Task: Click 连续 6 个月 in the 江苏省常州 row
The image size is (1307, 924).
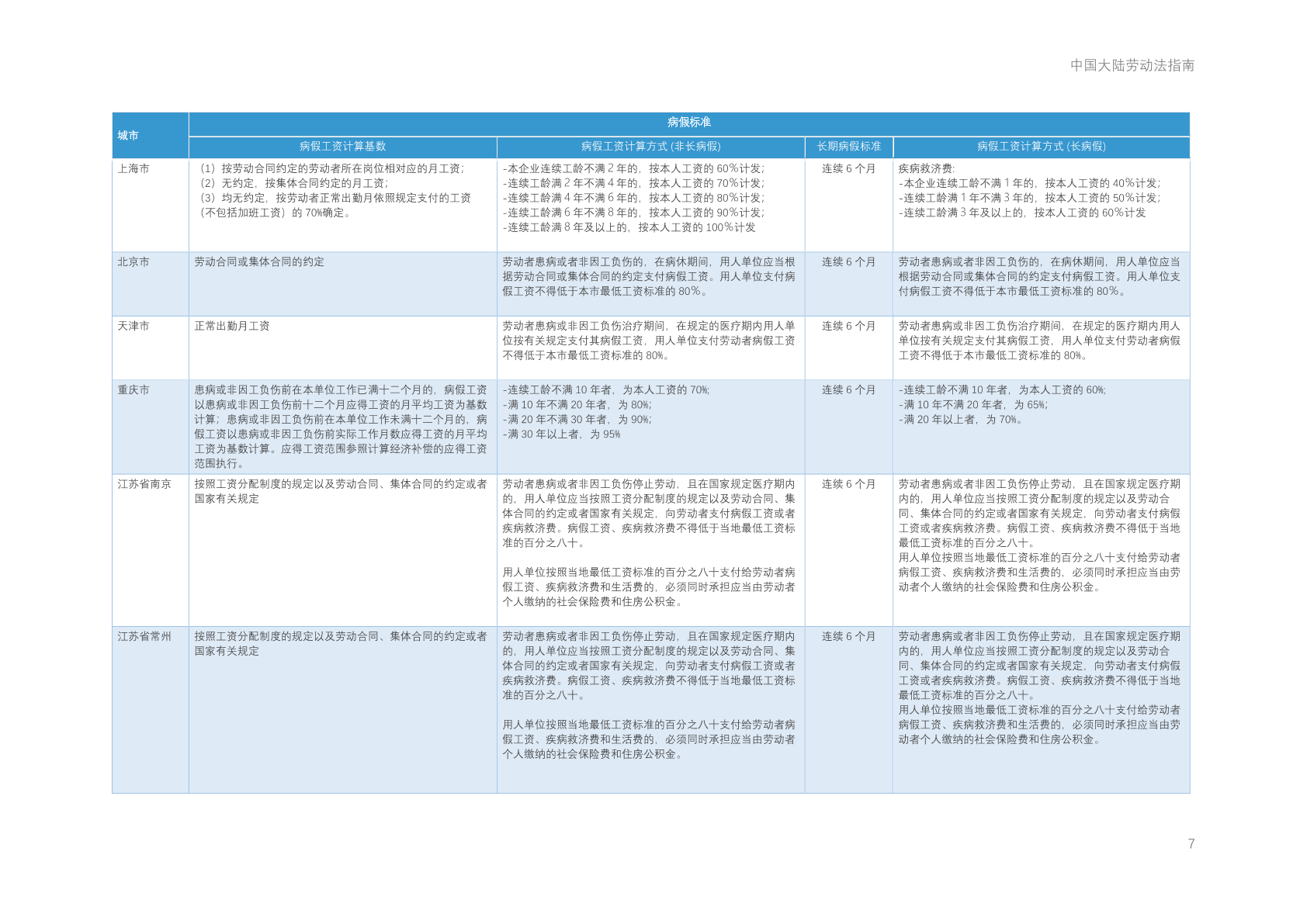Action: 848,636
